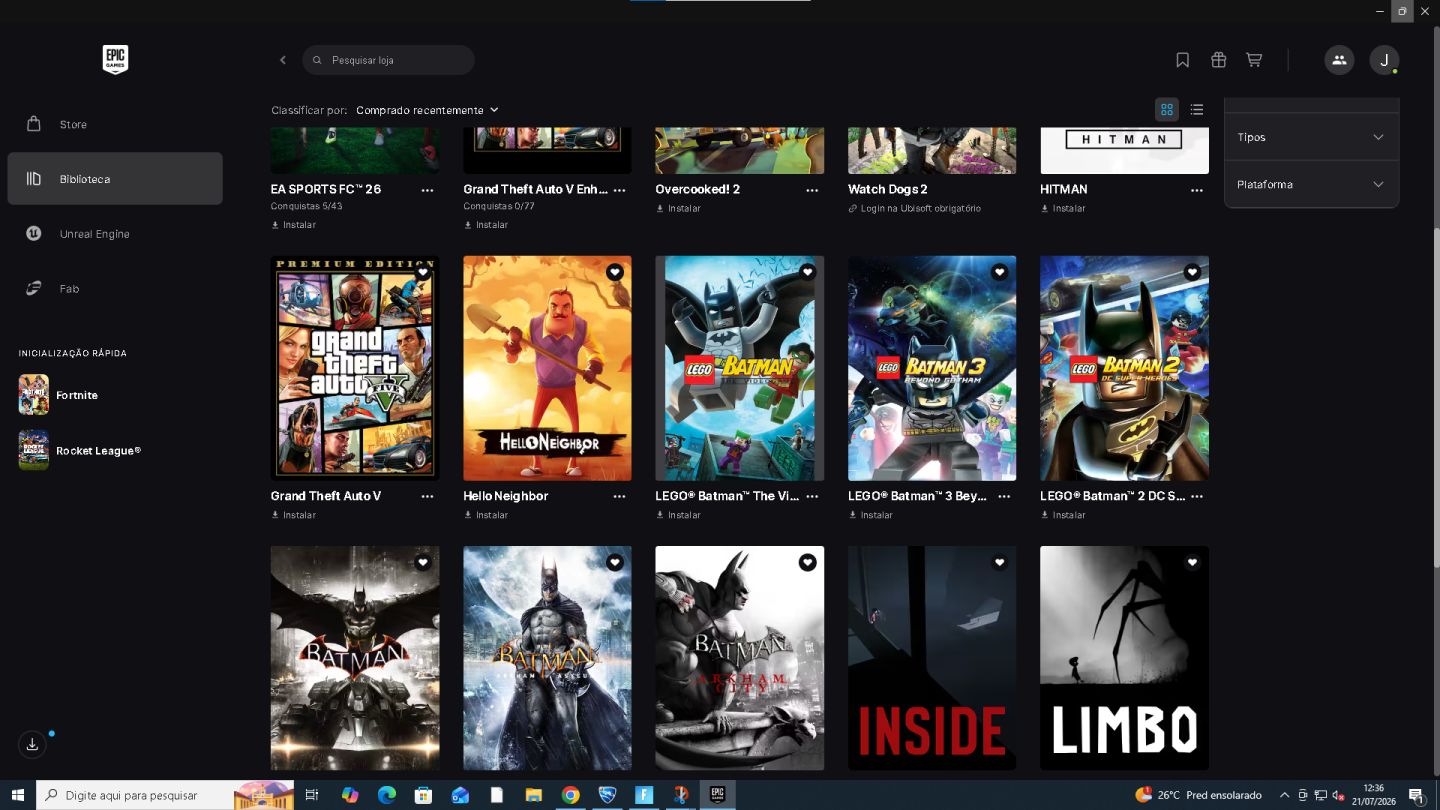This screenshot has height=810, width=1440.
Task: Open Watch Dogs 2 options menu
Action: [x=1004, y=190]
